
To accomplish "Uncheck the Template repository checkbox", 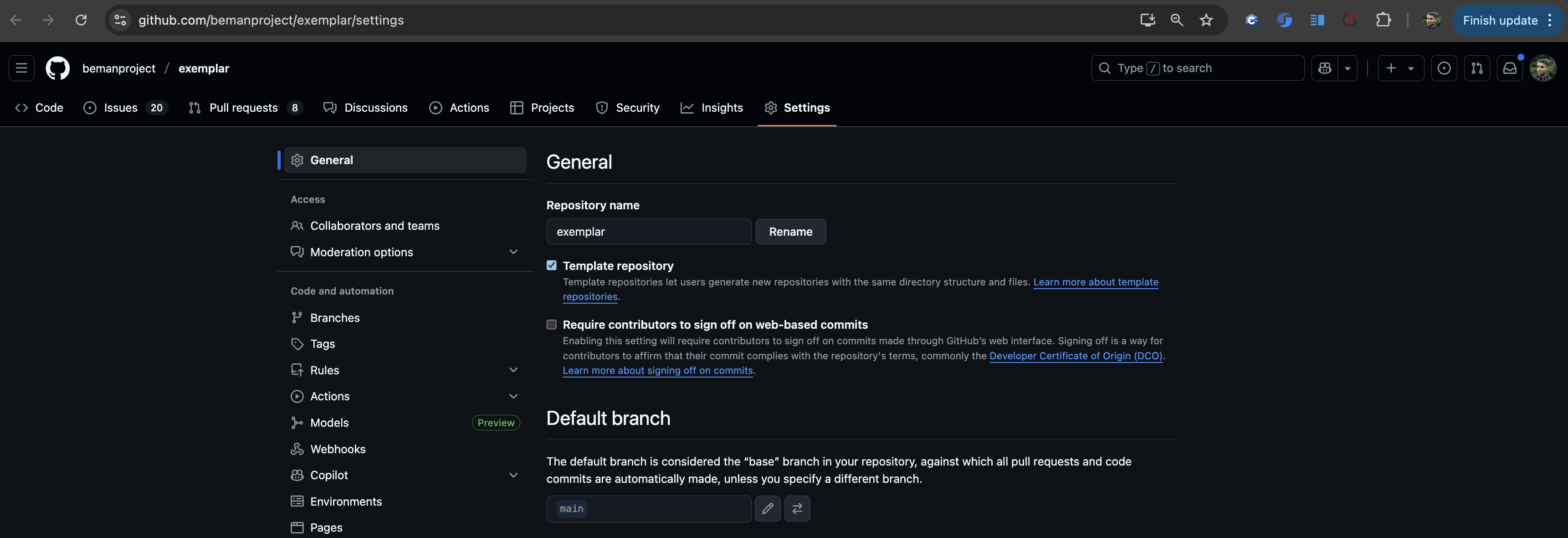I will 552,266.
